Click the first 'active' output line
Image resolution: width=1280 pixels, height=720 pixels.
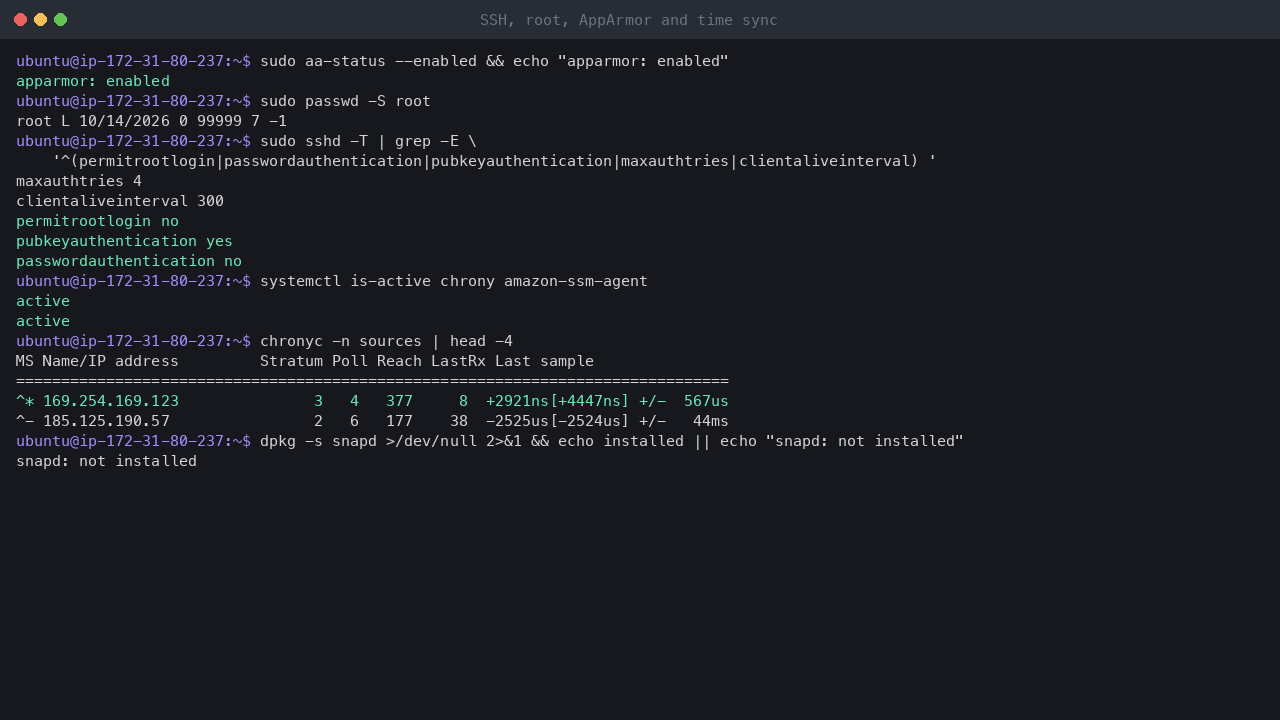tap(43, 301)
